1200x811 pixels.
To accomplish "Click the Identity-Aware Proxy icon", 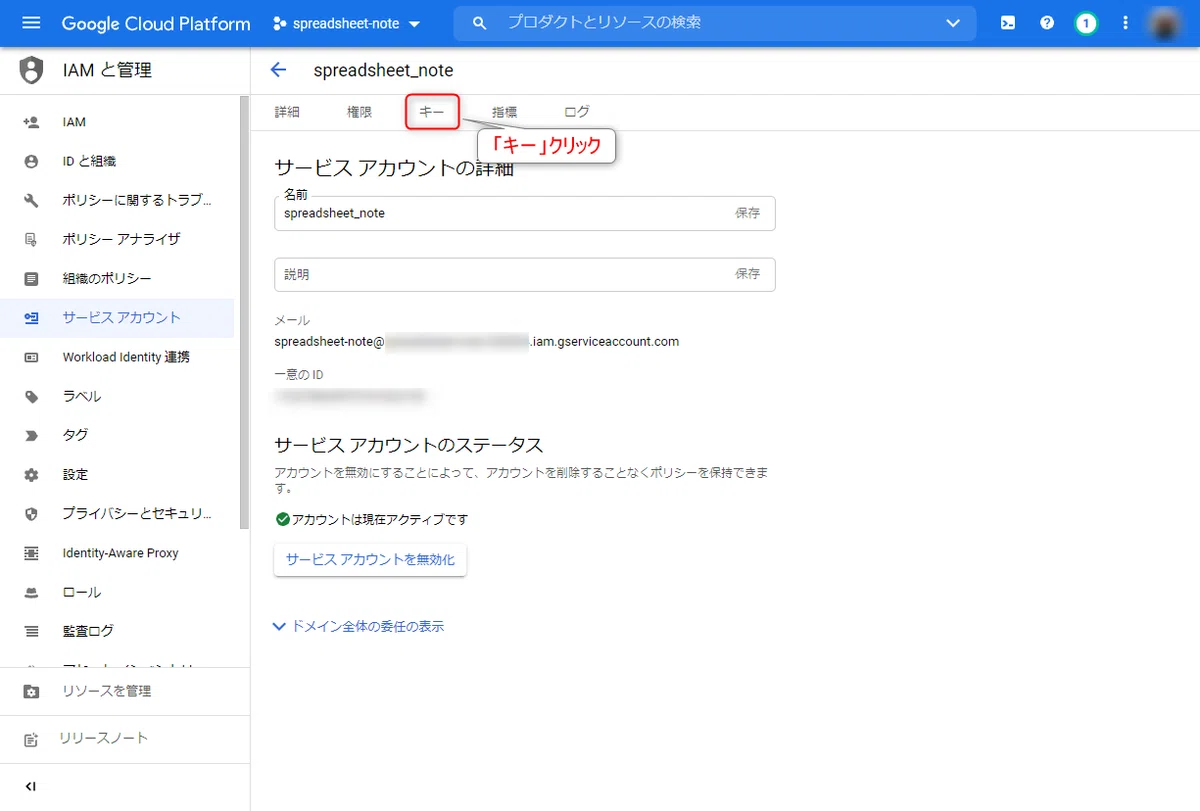I will [31, 553].
